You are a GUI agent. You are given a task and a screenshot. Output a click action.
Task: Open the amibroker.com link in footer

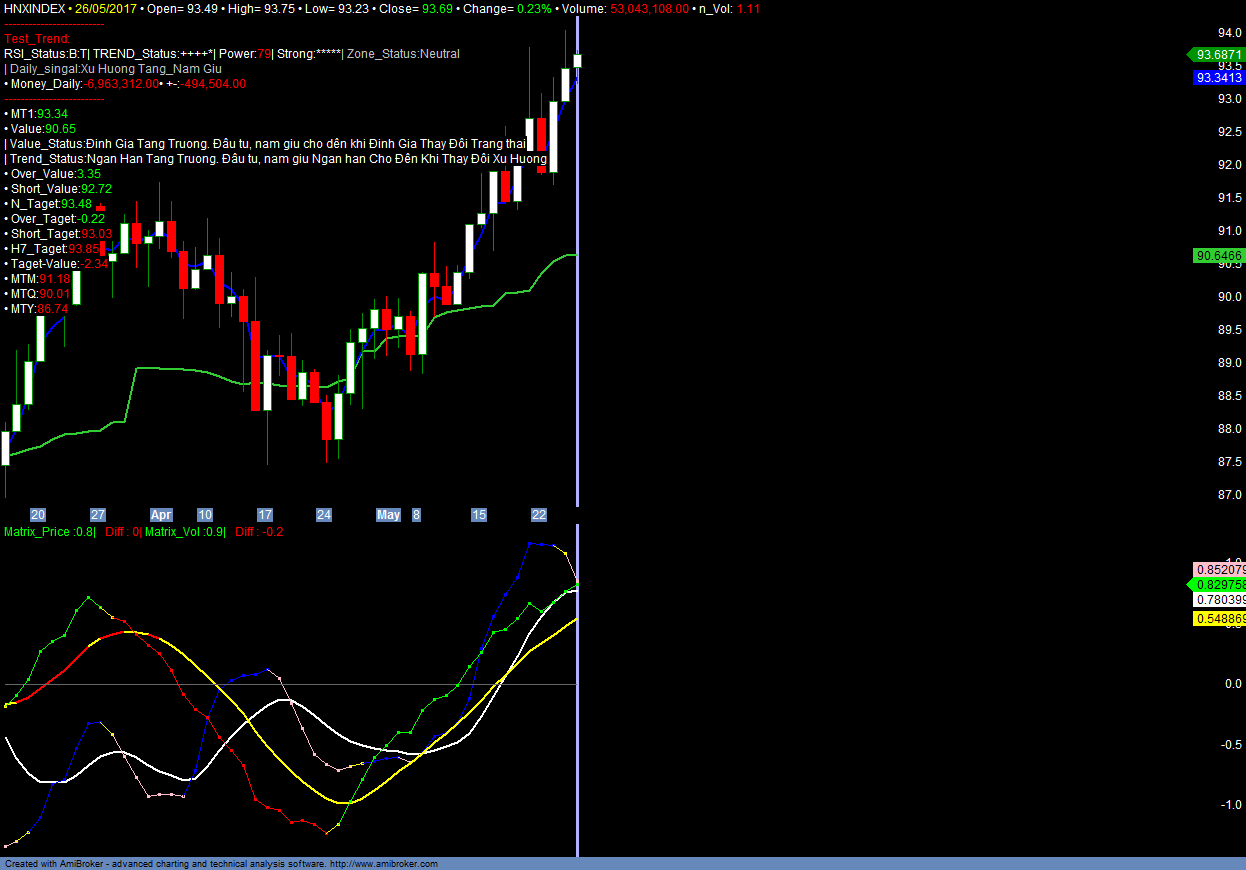[x=383, y=864]
